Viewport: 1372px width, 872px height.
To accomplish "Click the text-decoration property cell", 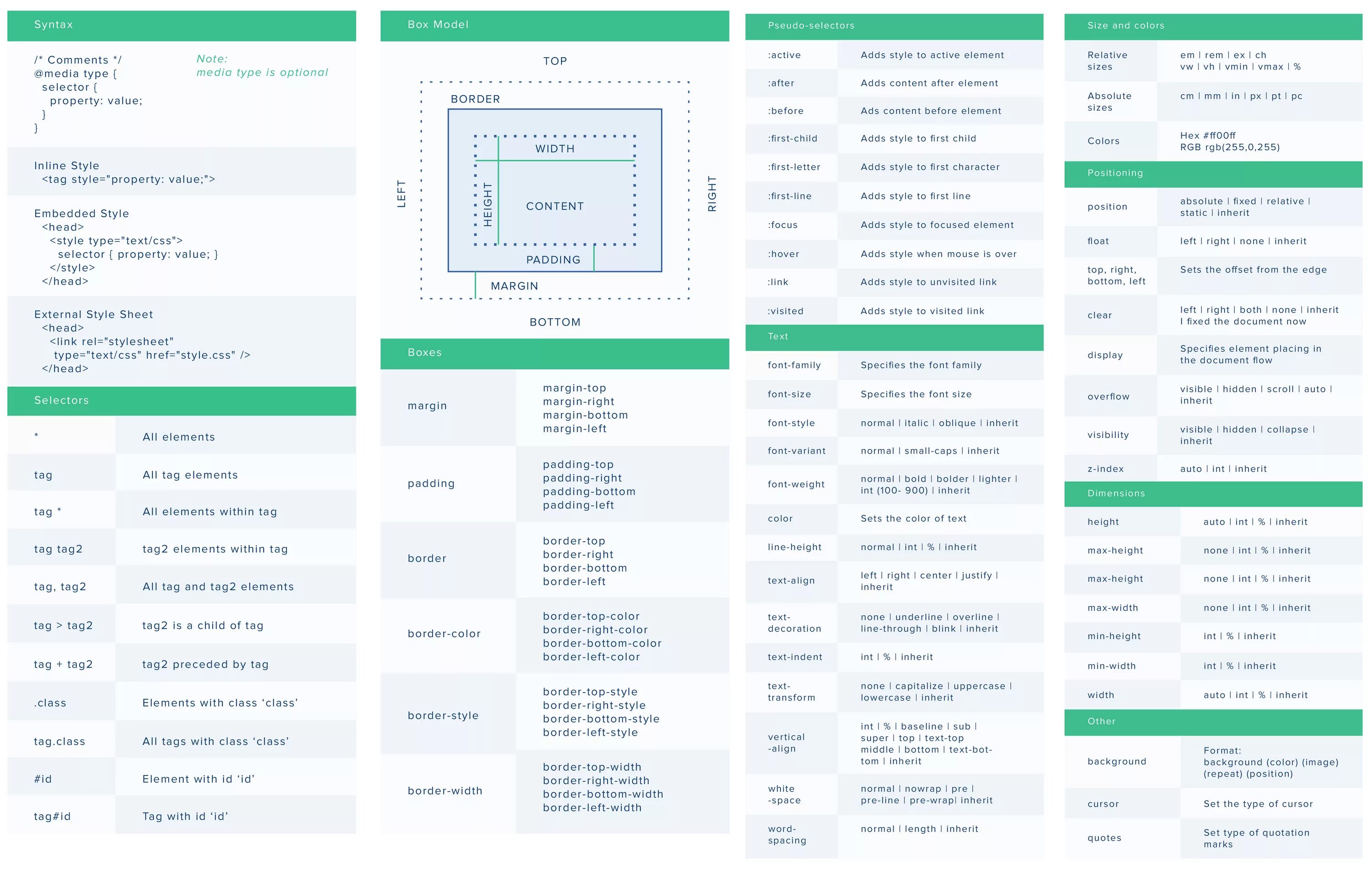I will pyautogui.click(x=793, y=622).
